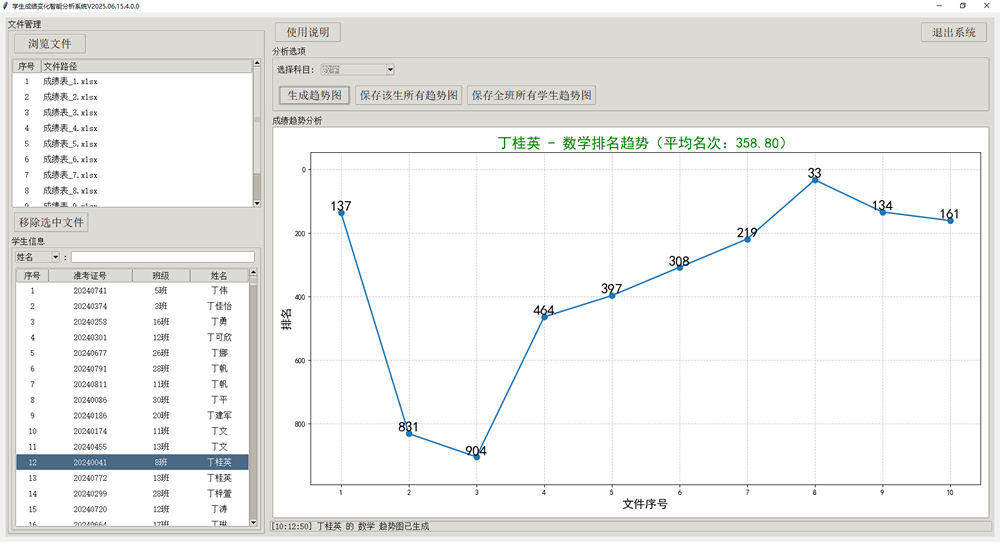The height and width of the screenshot is (542, 1000).
Task: Click the 班级 column header
Action: pos(160,275)
